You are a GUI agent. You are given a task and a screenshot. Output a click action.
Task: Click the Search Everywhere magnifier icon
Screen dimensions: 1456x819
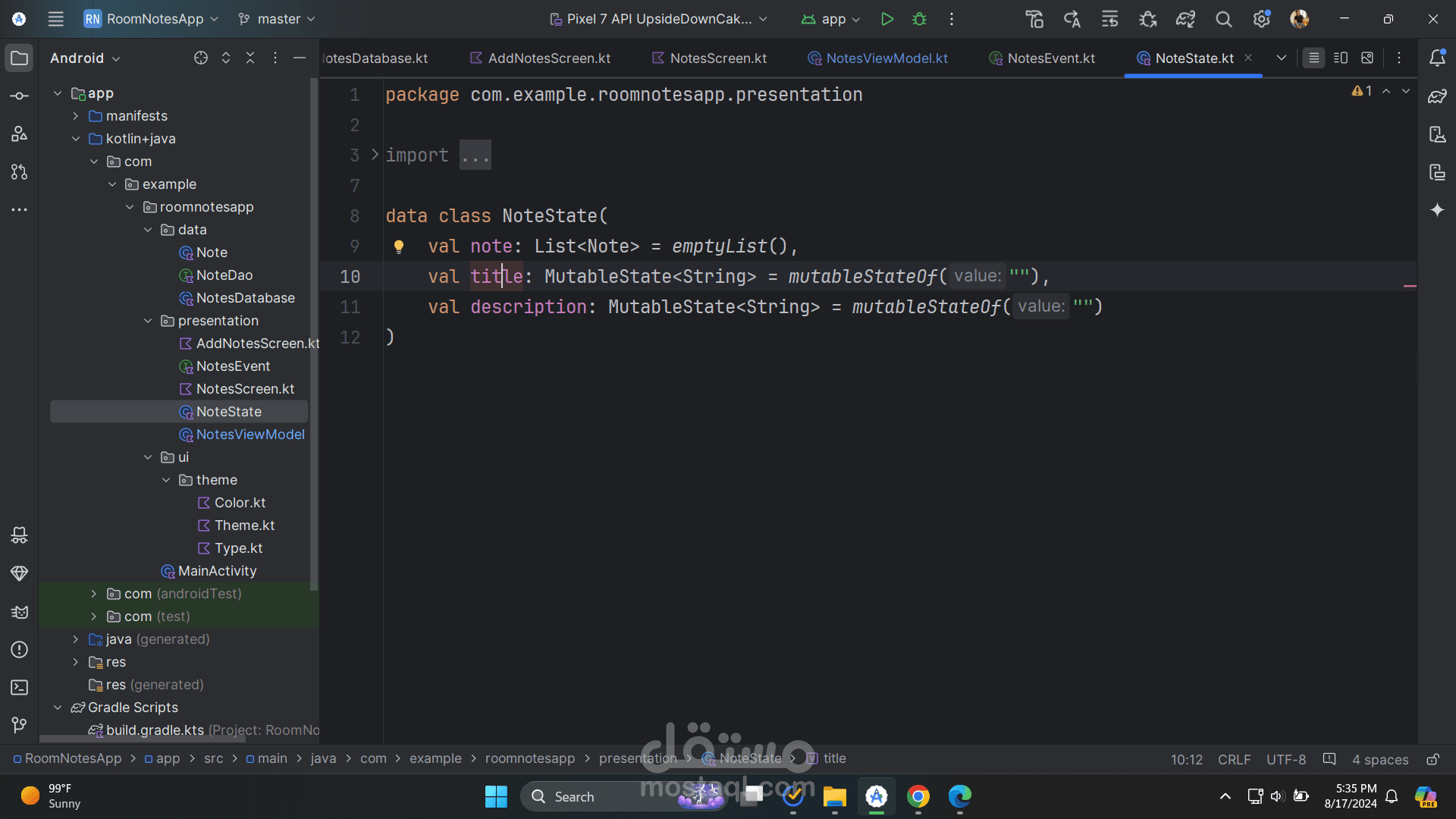1223,19
